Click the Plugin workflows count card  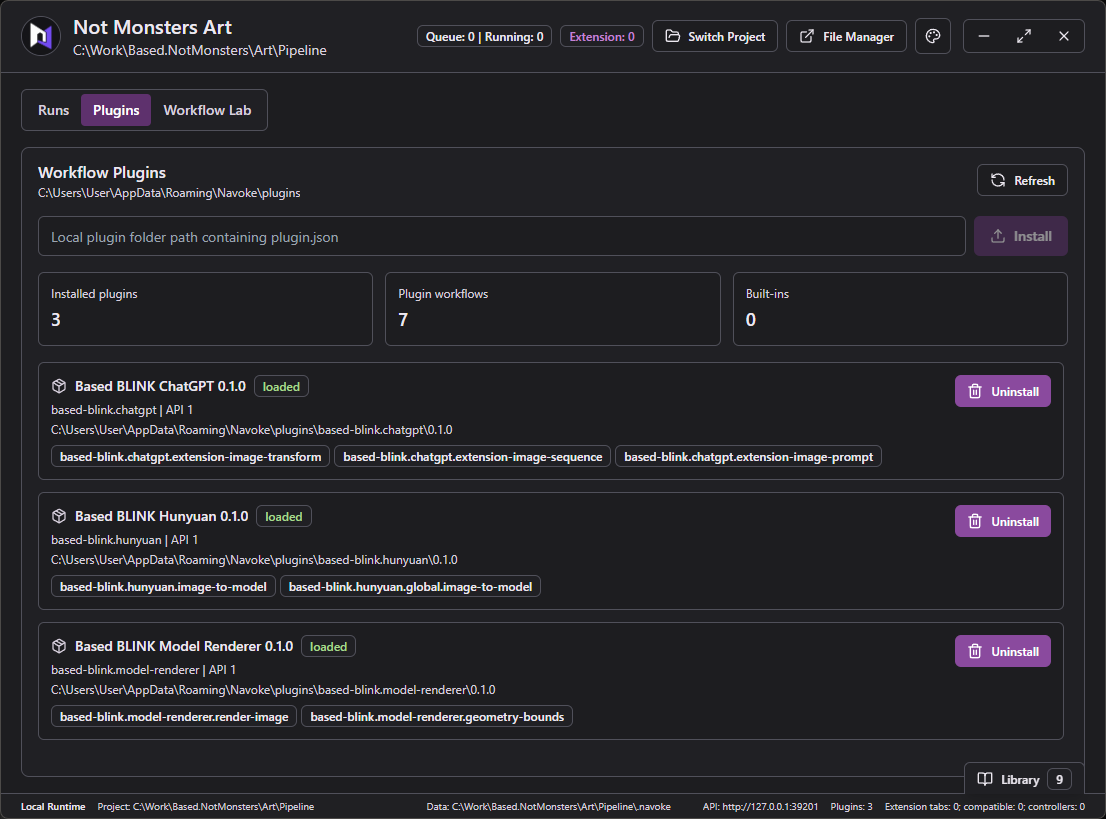pyautogui.click(x=553, y=309)
